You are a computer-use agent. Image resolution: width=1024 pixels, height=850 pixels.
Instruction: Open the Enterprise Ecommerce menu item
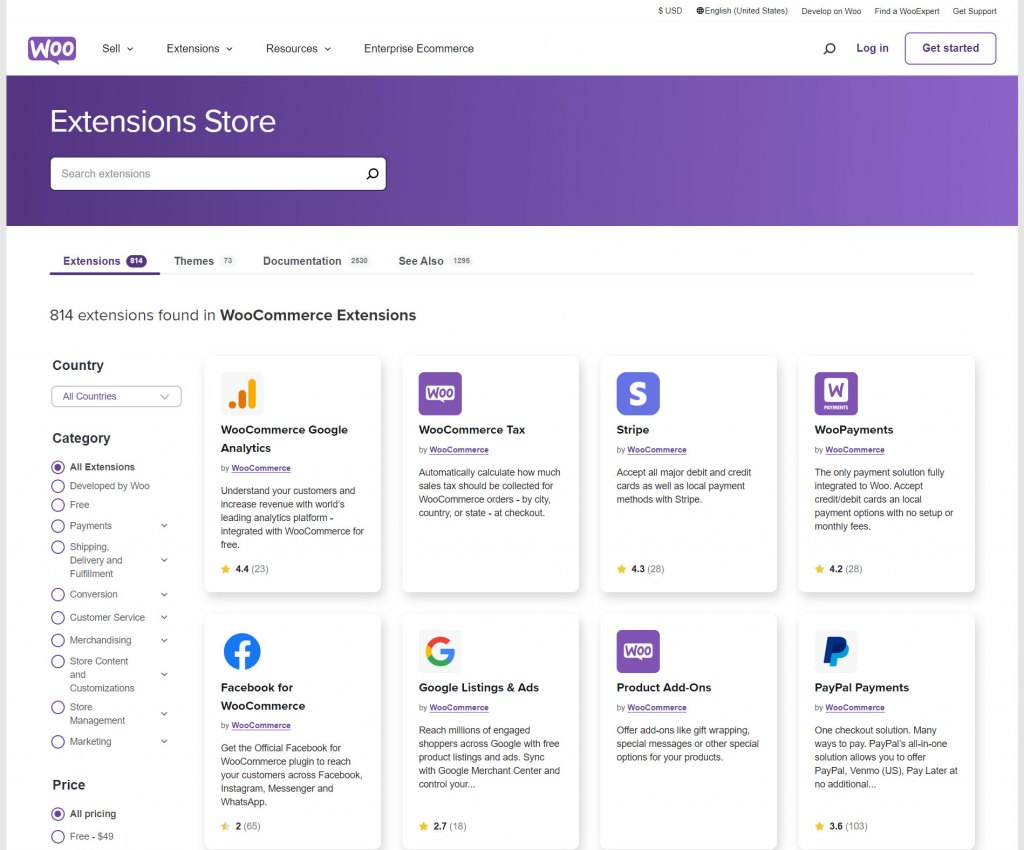pyautogui.click(x=419, y=48)
